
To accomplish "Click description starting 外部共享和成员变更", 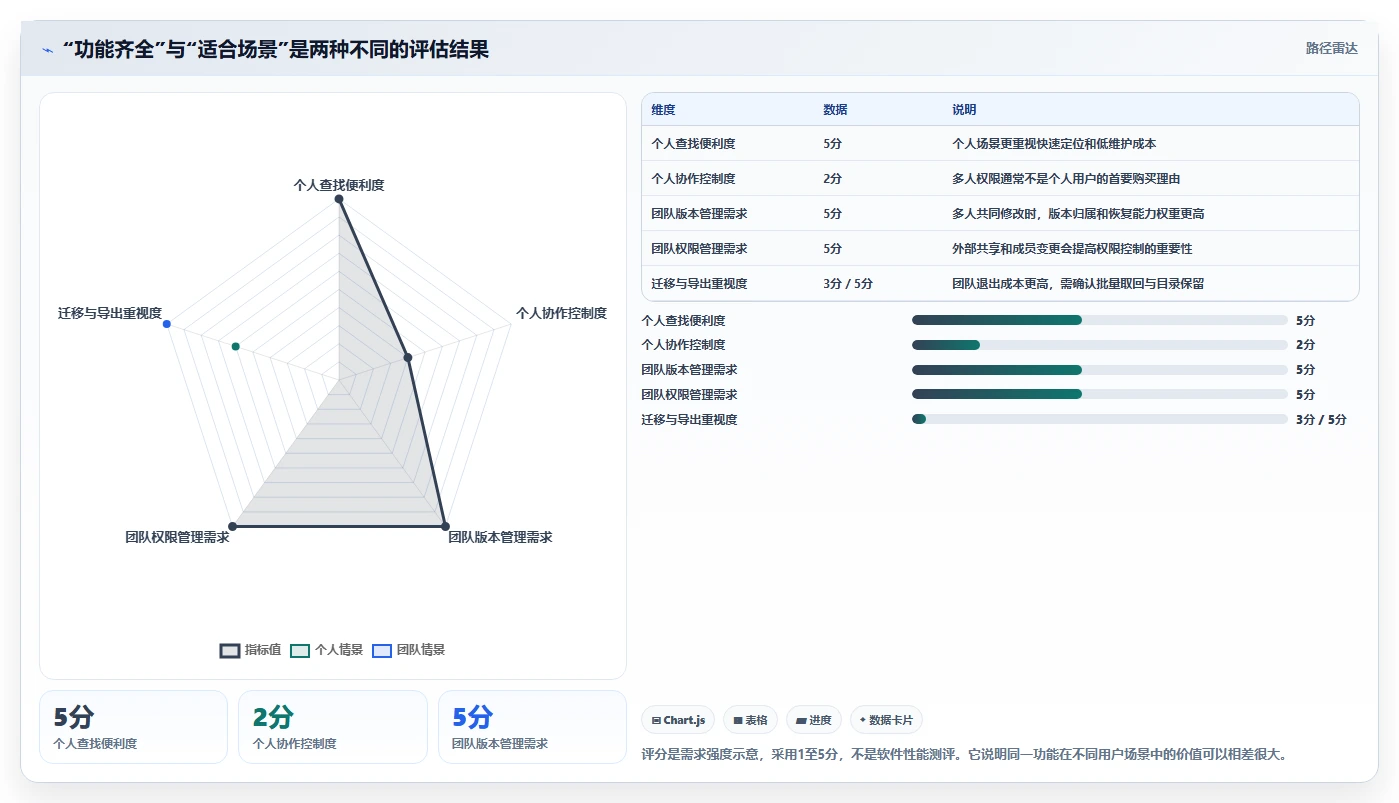I will (1072, 249).
